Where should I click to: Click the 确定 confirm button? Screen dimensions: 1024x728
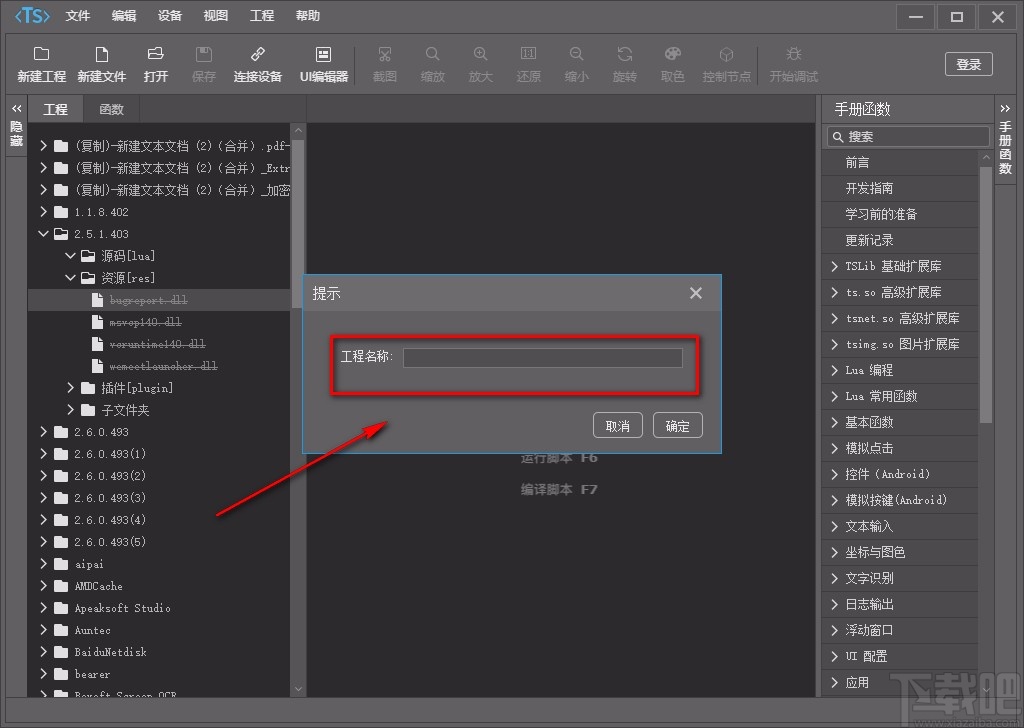click(677, 426)
